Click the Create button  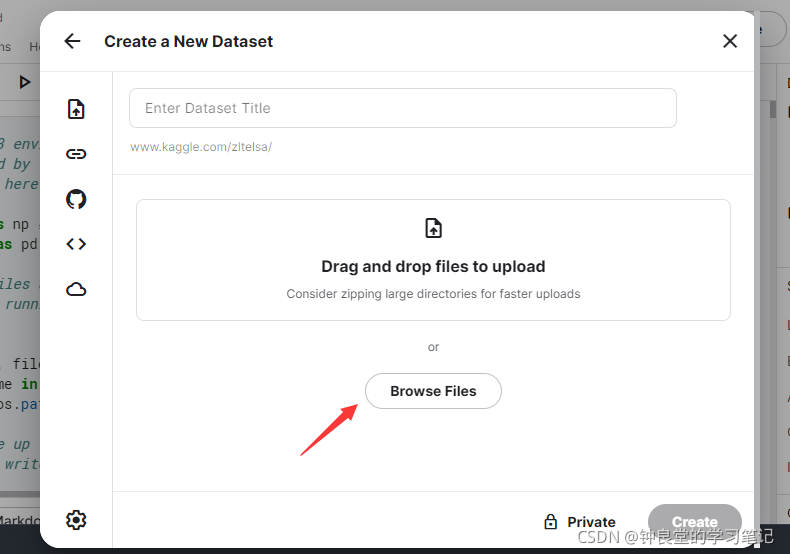click(x=694, y=522)
